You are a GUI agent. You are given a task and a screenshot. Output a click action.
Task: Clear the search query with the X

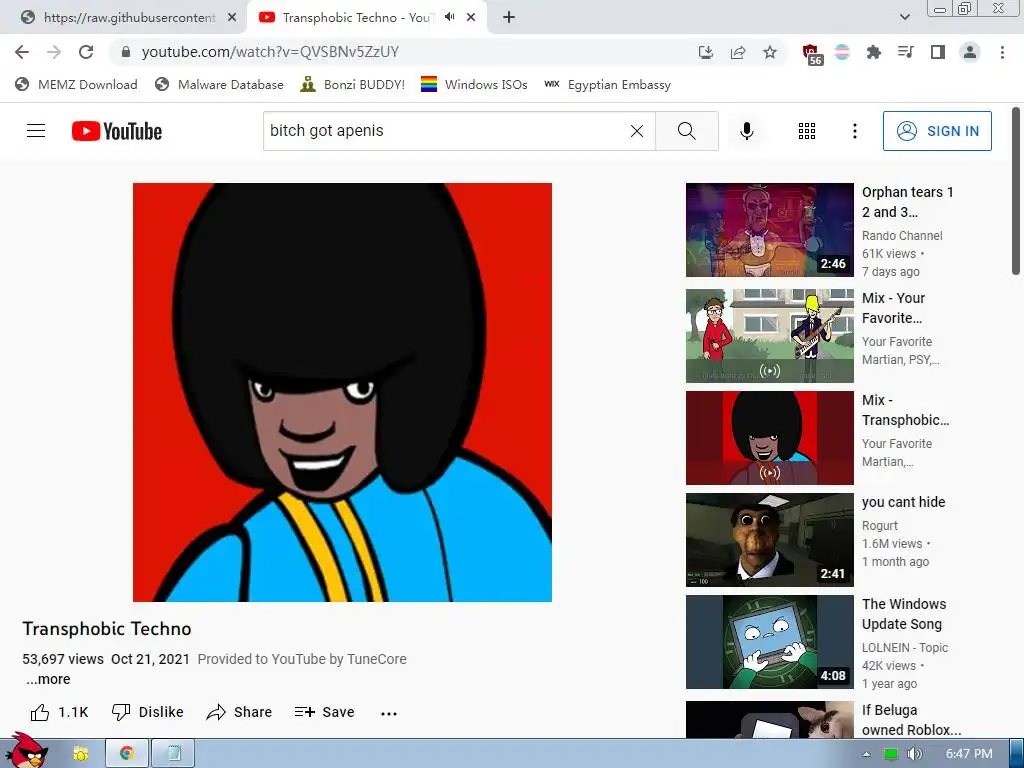pyautogui.click(x=637, y=131)
